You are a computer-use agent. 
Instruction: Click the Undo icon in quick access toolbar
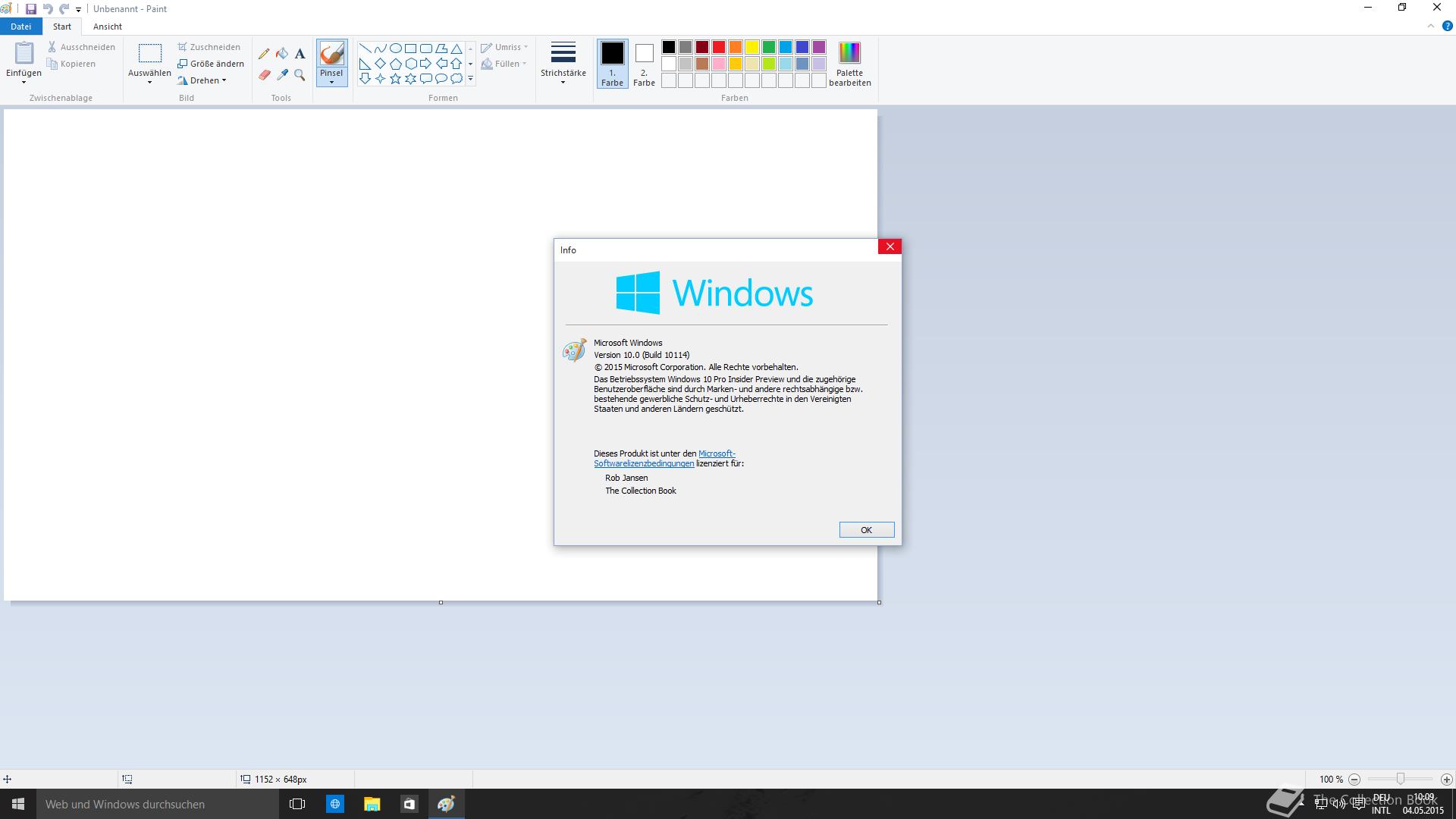(x=48, y=9)
